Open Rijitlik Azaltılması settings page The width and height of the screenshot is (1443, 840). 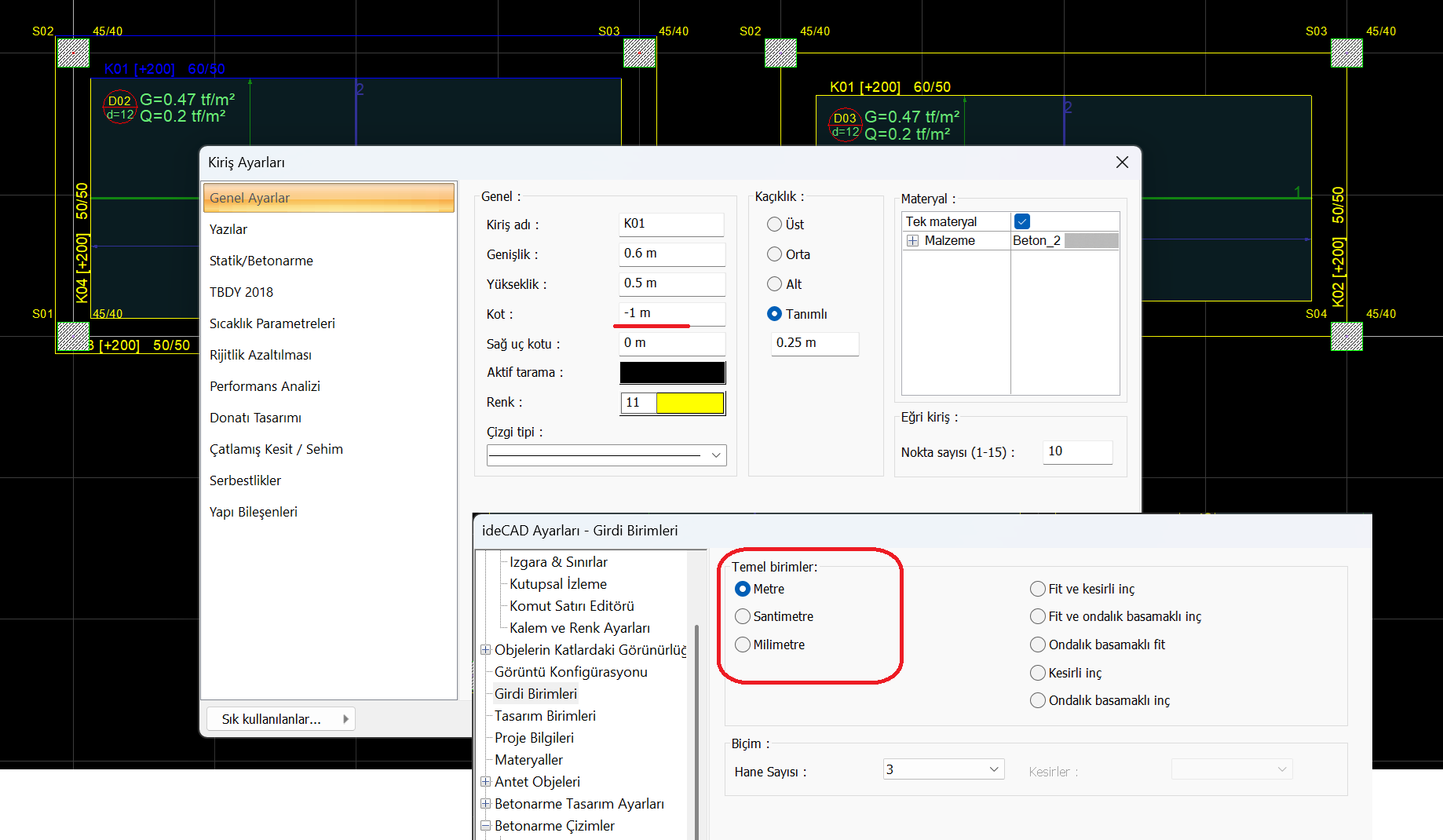pos(261,355)
